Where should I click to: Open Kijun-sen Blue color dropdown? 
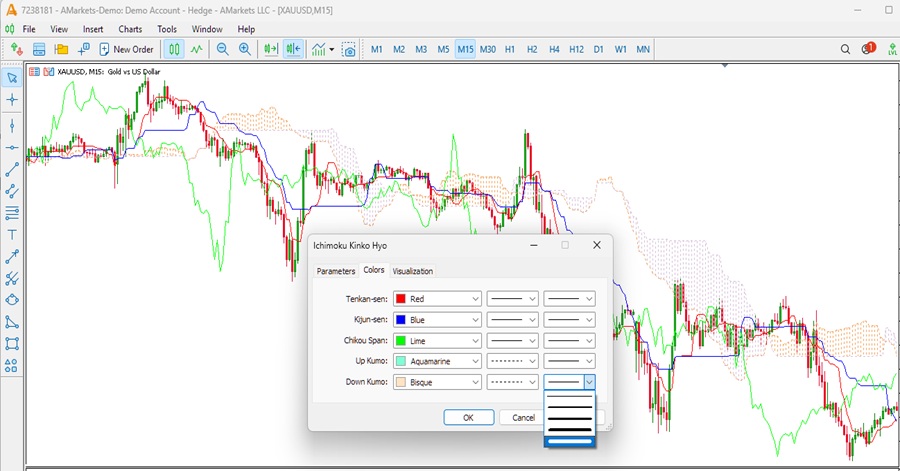coord(437,320)
